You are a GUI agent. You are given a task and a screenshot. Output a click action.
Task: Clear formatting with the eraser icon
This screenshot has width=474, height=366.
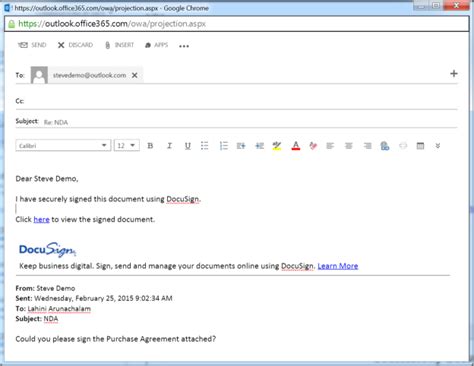click(313, 146)
